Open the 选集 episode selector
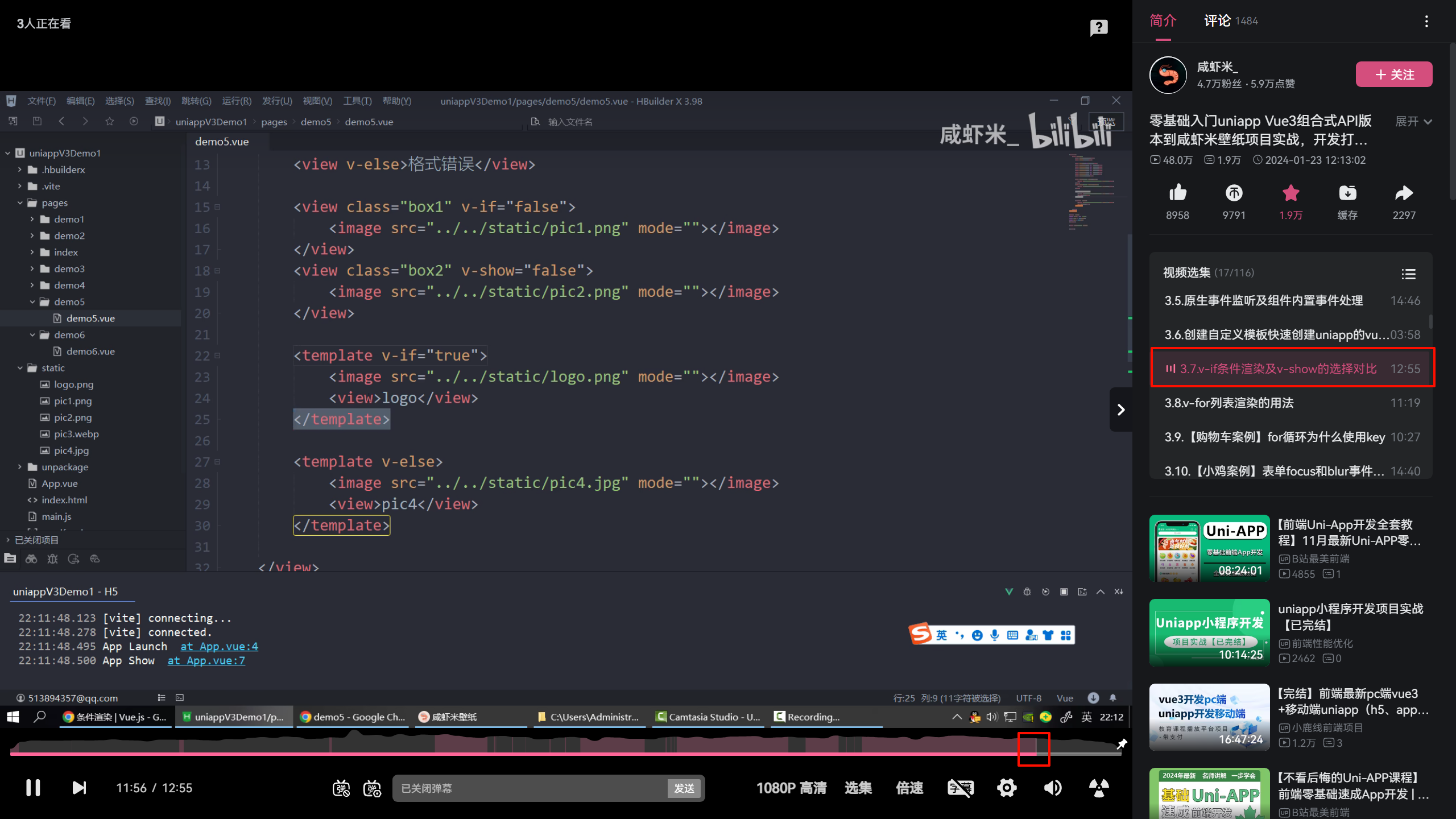The width and height of the screenshot is (1456, 819). point(858,788)
